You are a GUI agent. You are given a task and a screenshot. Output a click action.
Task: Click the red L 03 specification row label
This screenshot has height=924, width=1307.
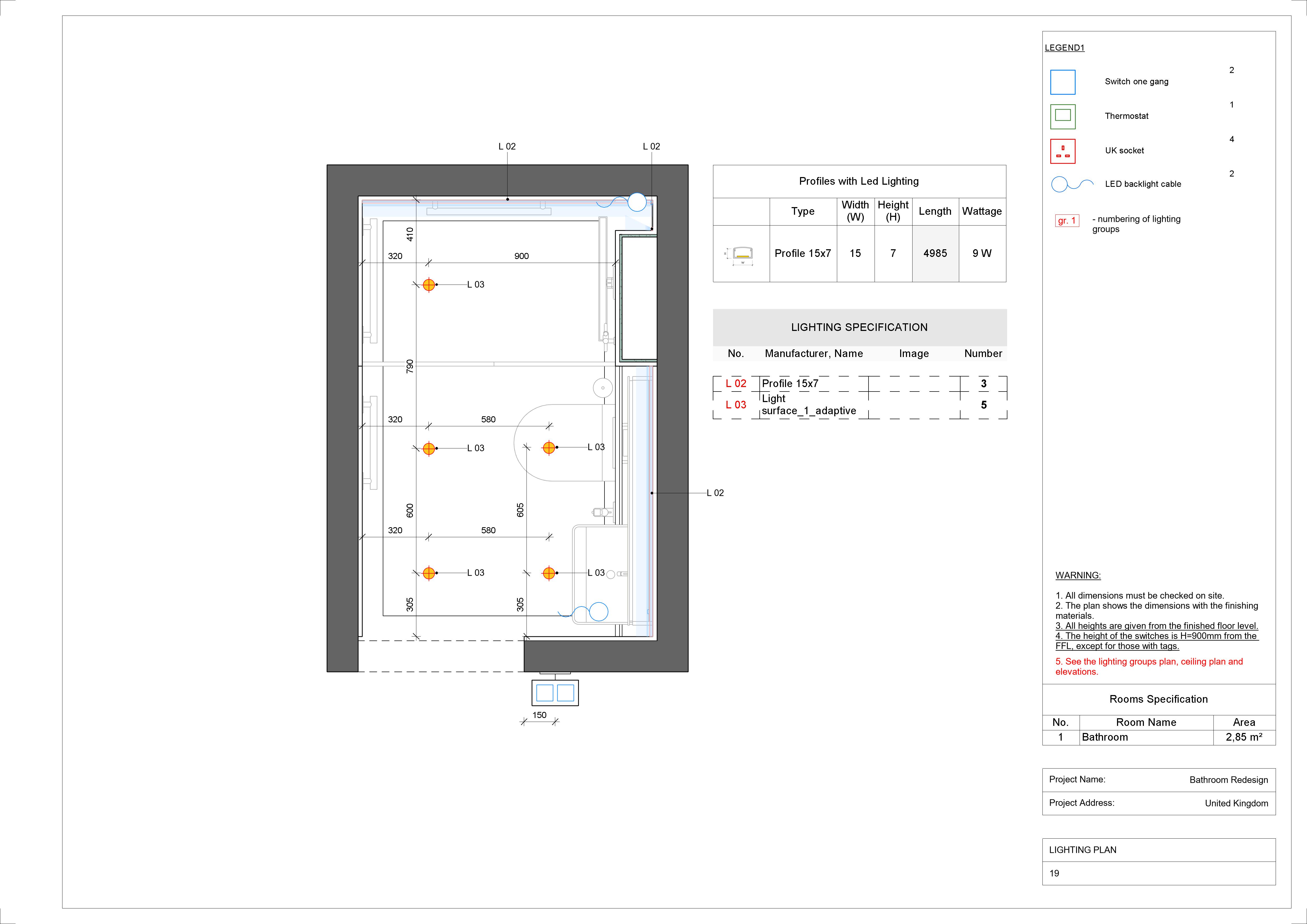[735, 405]
